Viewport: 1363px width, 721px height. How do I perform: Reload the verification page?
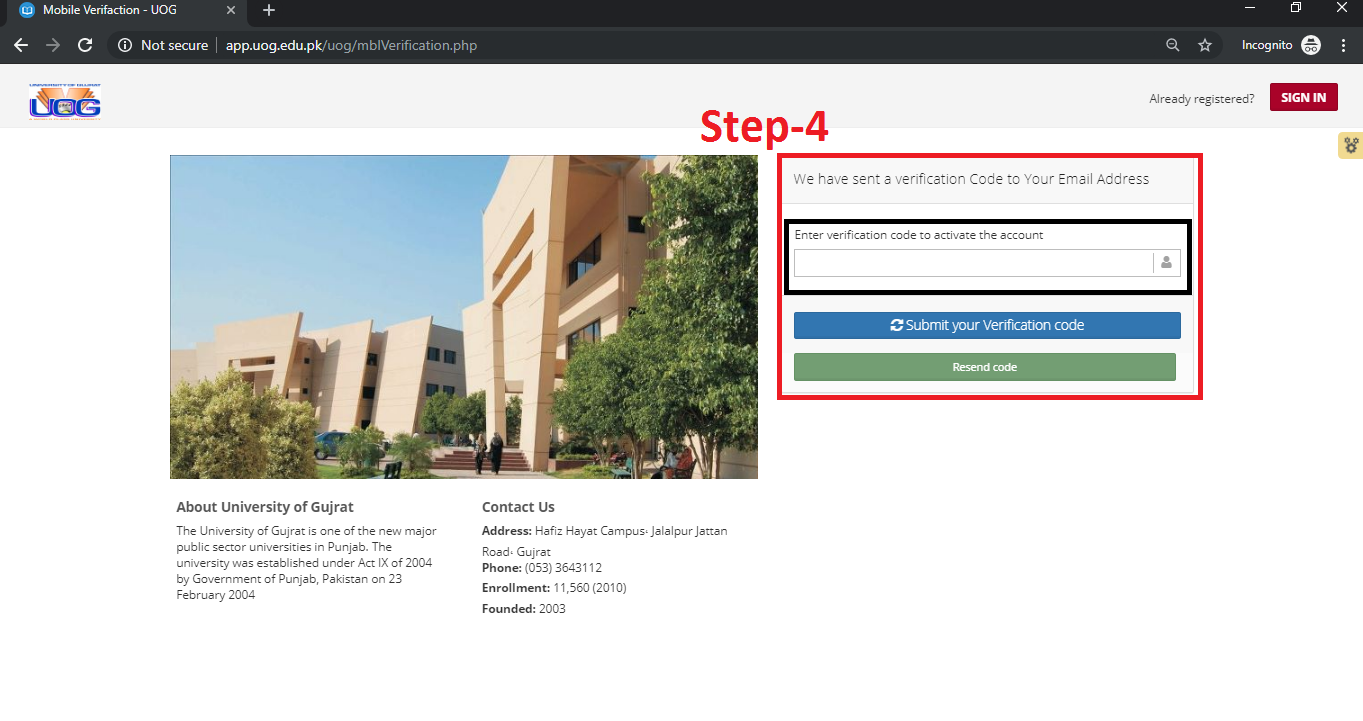85,44
